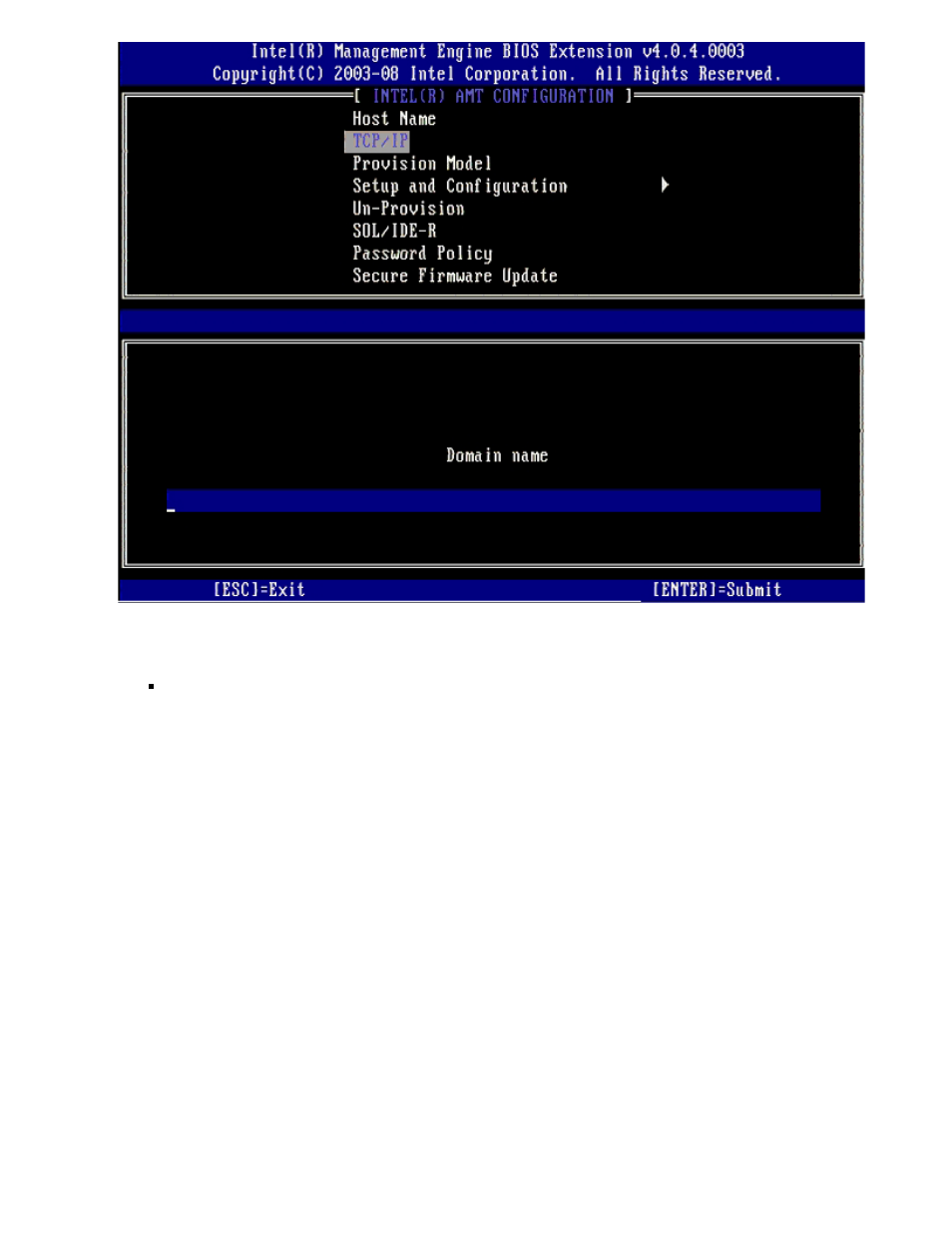Click the [ESC]=Exit hint

tap(258, 590)
